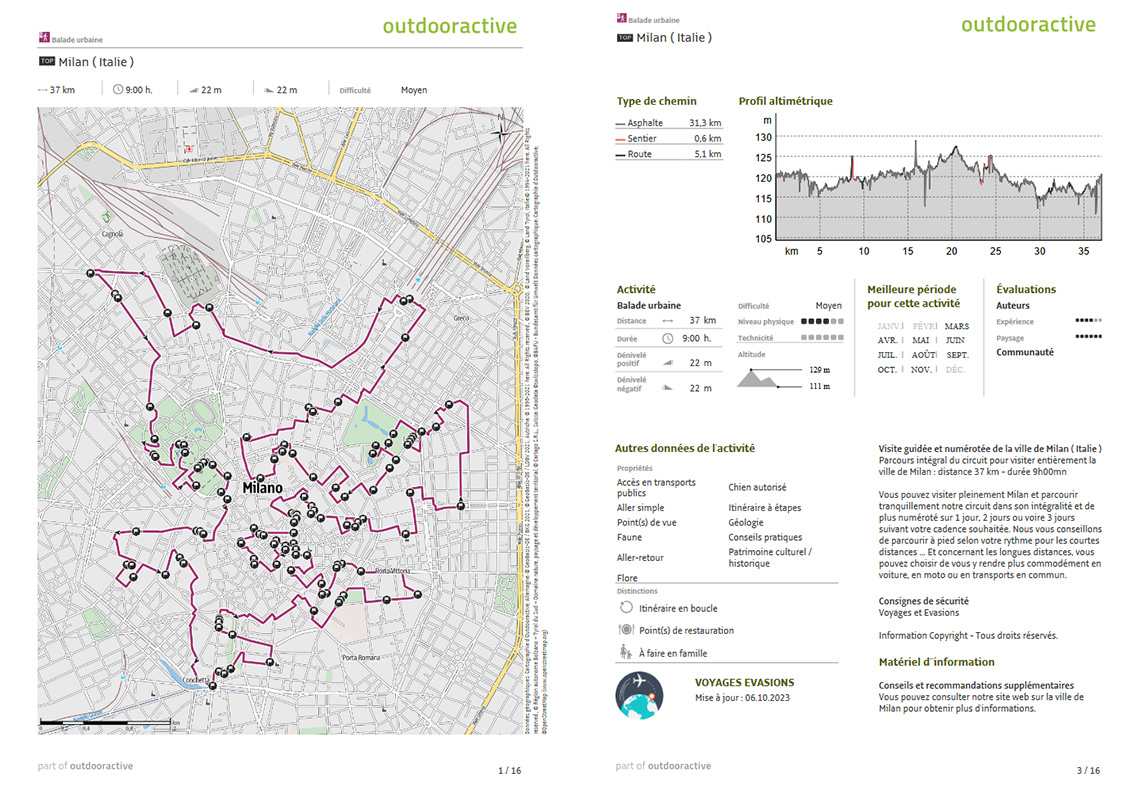Click the red hospital cross marker on map
Viewport: 1140px width, 800px height.
[x=189, y=150]
